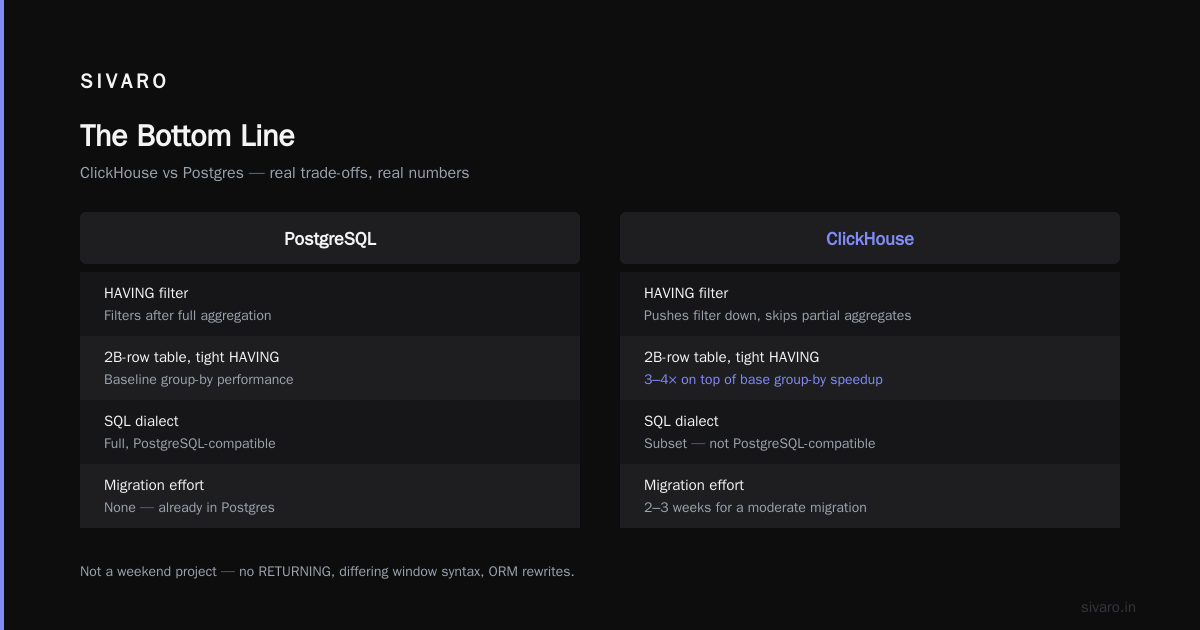Viewport: 1200px width, 630px height.
Task: Click 'Filters after full aggregation' text
Action: (188, 315)
